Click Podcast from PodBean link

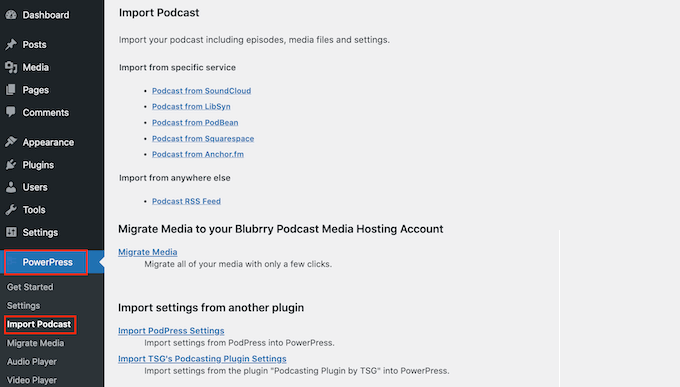(195, 122)
